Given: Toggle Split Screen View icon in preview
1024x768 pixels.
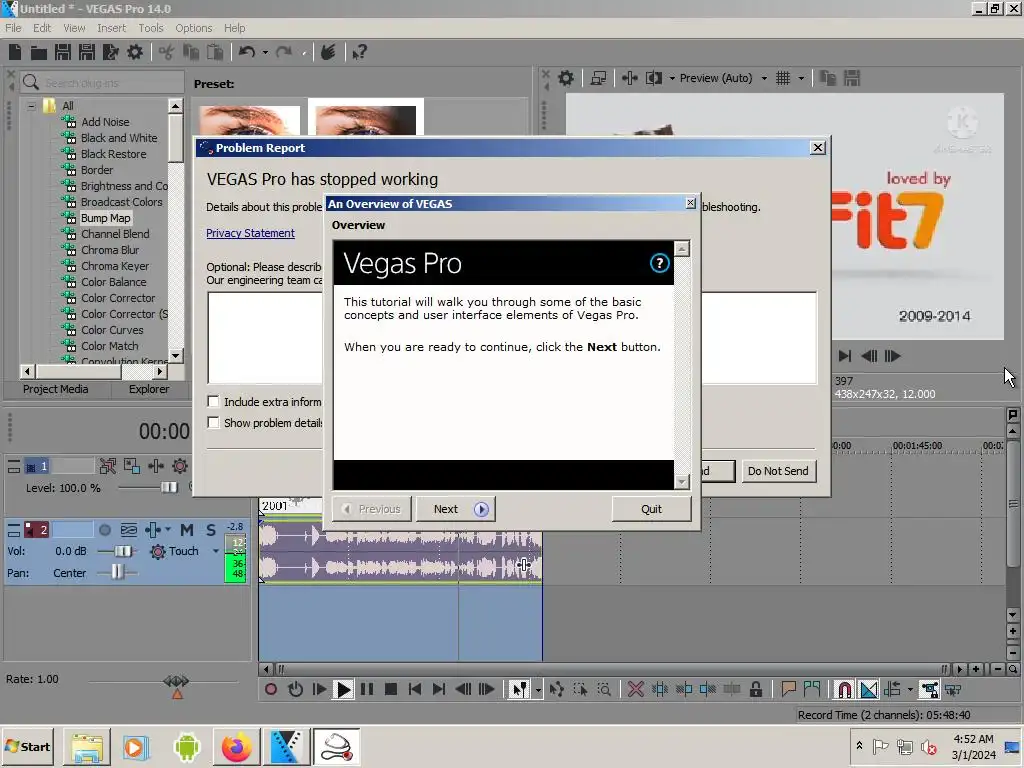Looking at the screenshot, I should [x=654, y=78].
